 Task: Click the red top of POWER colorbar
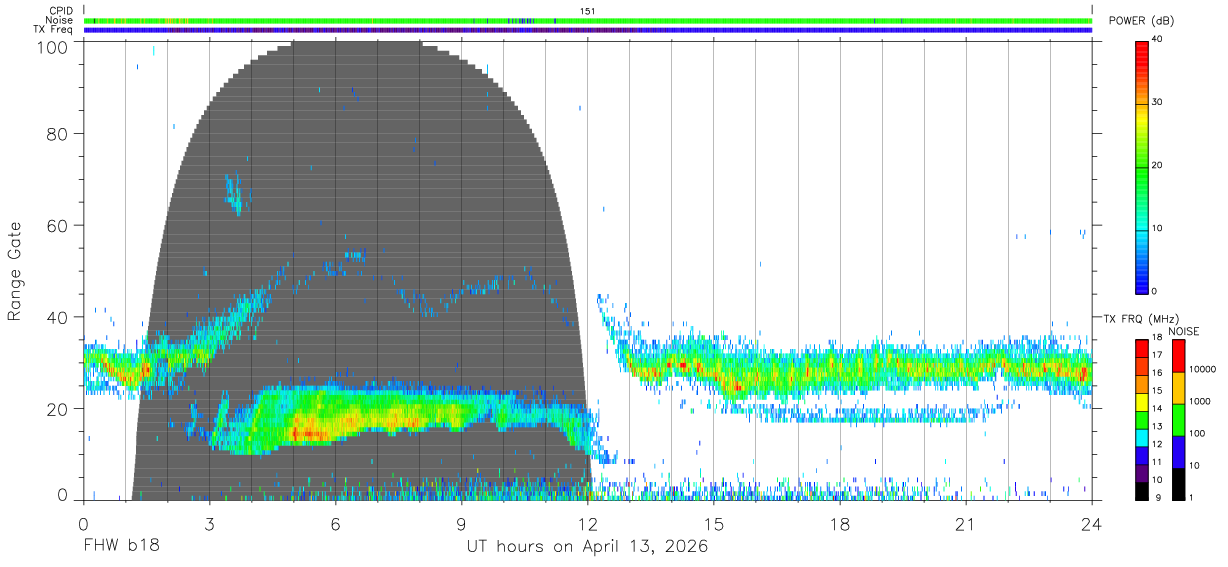[1142, 55]
